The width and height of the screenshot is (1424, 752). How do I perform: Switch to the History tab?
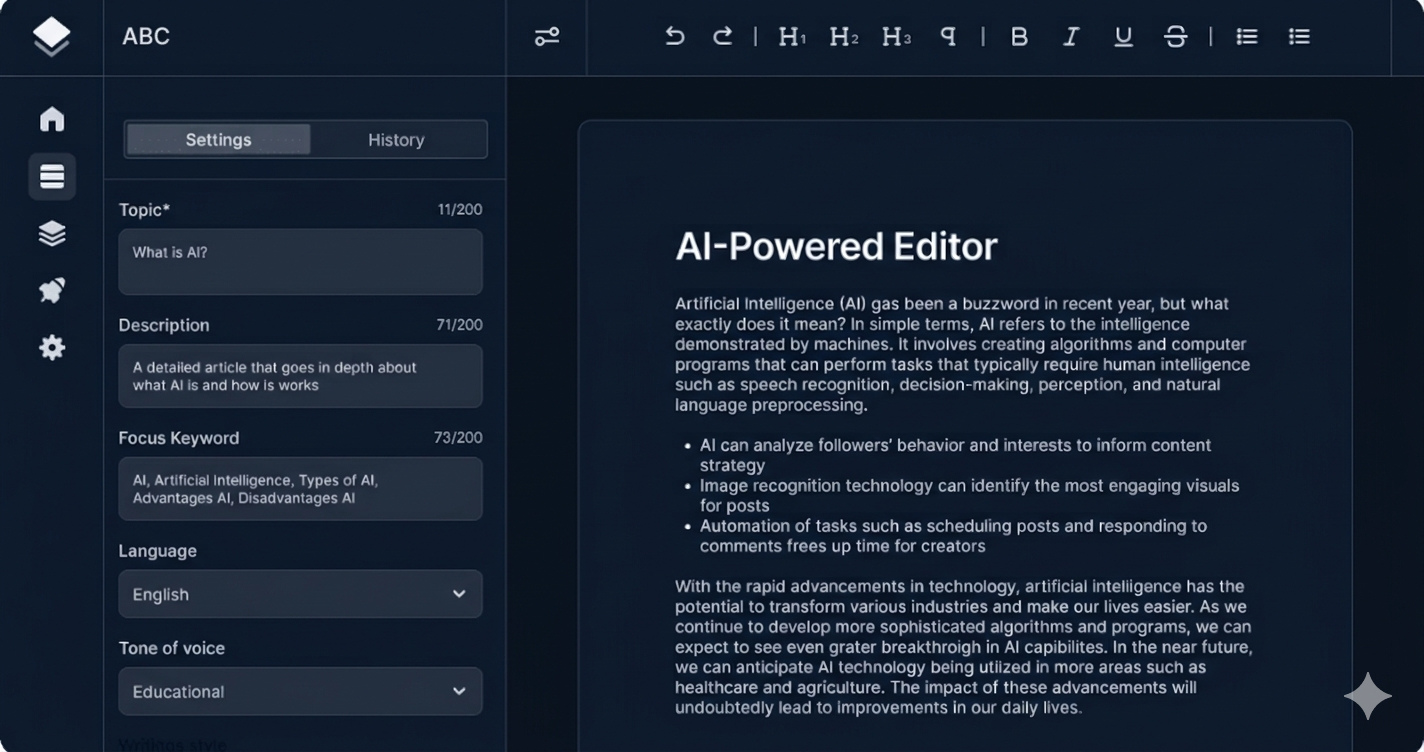point(396,140)
